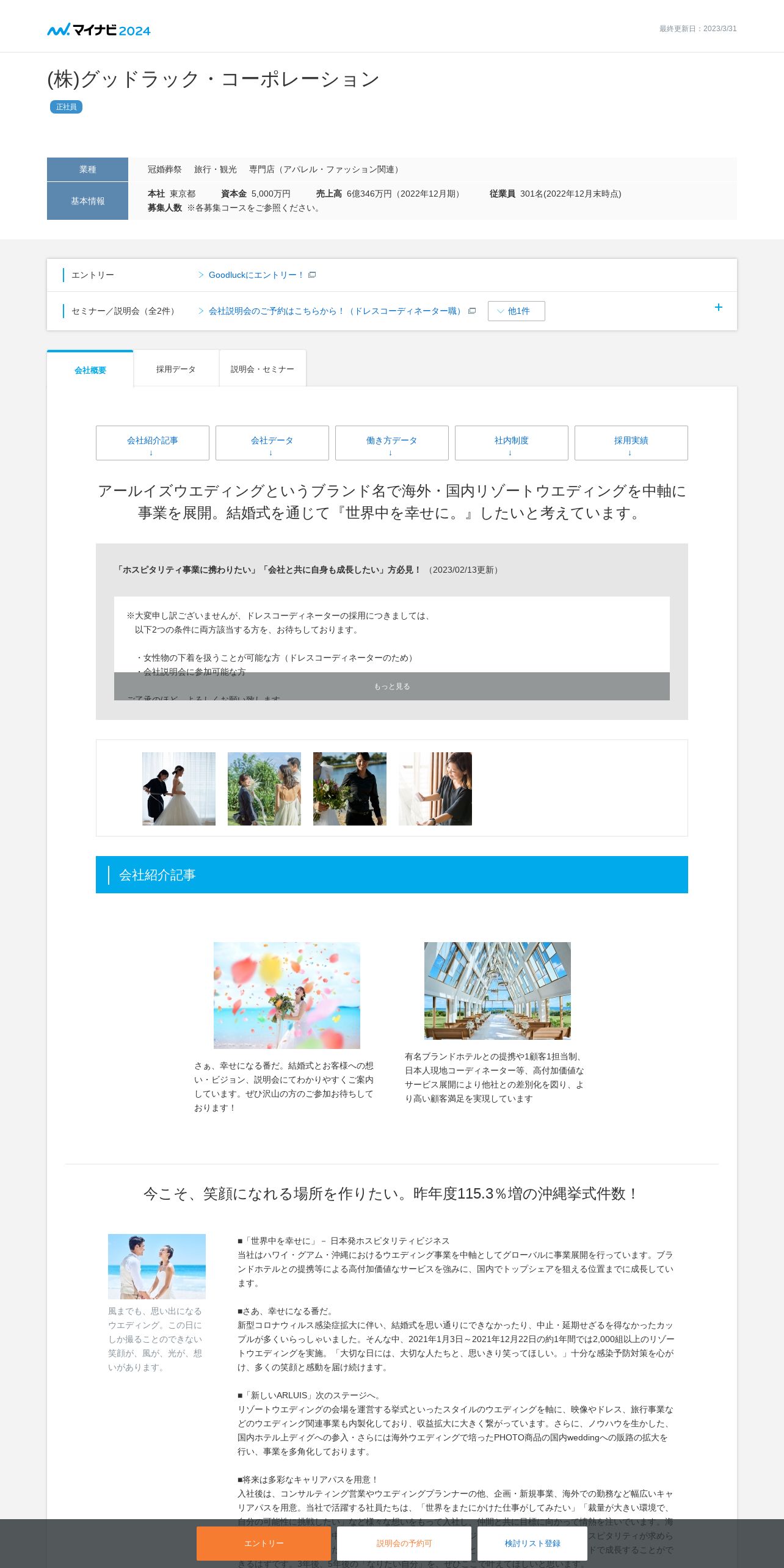Screen dimensions: 784x1568
Task: Click the company name グッドラック・コーポレーション
Action: click(x=214, y=79)
